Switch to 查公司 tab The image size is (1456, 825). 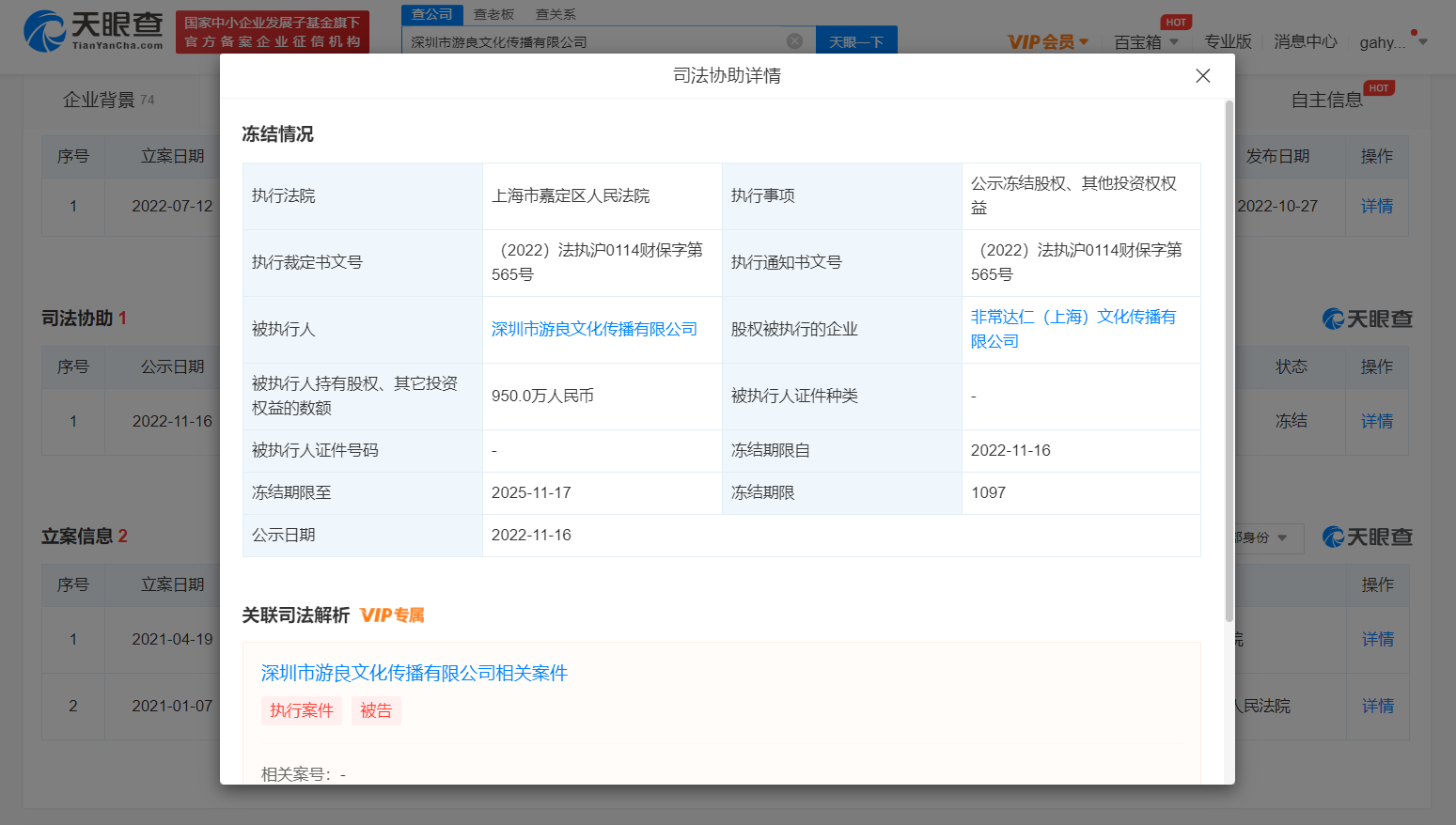pos(432,14)
